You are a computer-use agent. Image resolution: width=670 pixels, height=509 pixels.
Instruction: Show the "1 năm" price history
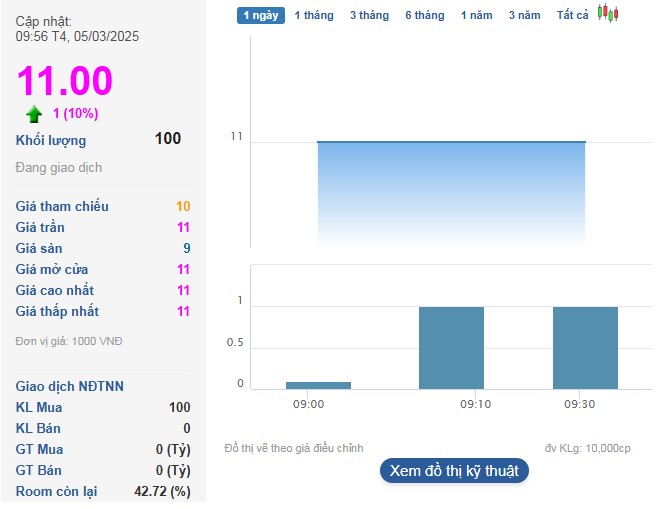click(x=477, y=15)
